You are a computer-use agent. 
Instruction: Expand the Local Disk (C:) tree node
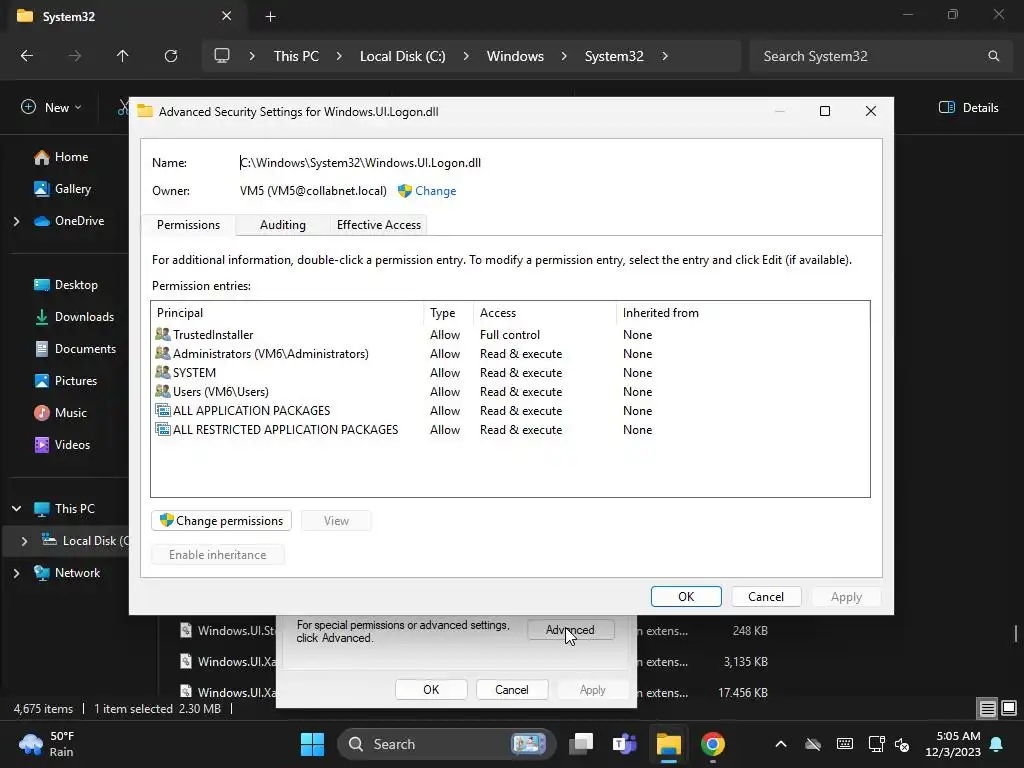point(24,541)
